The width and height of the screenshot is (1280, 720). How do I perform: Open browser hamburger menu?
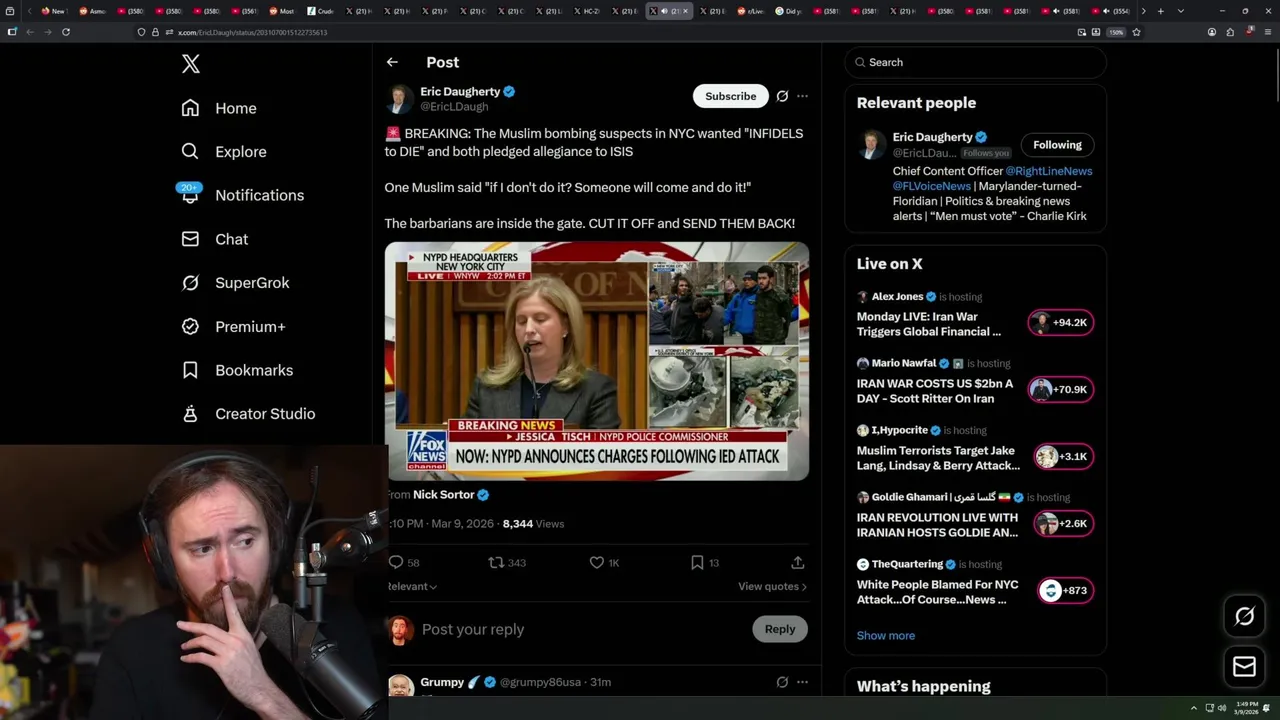pos(1267,32)
